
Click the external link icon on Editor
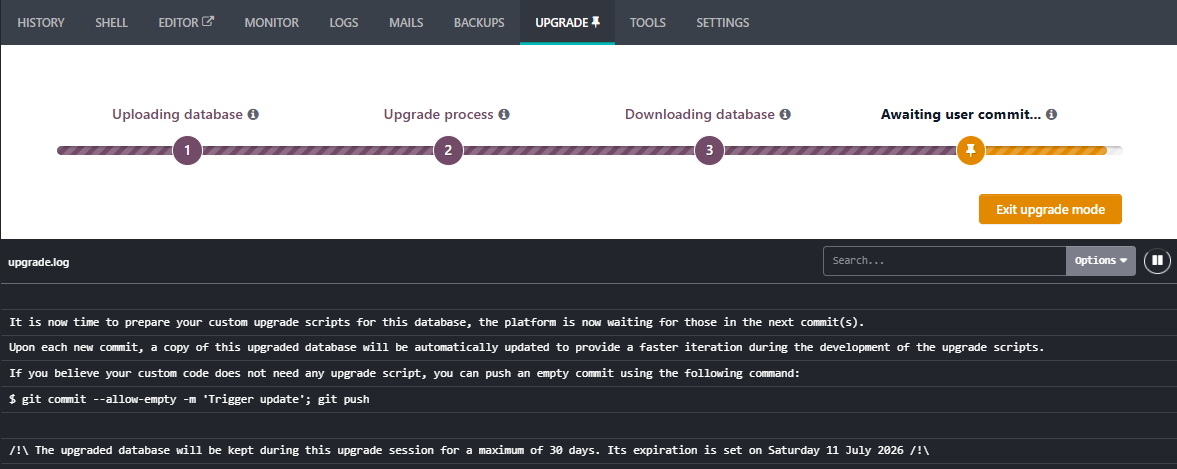[x=208, y=22]
